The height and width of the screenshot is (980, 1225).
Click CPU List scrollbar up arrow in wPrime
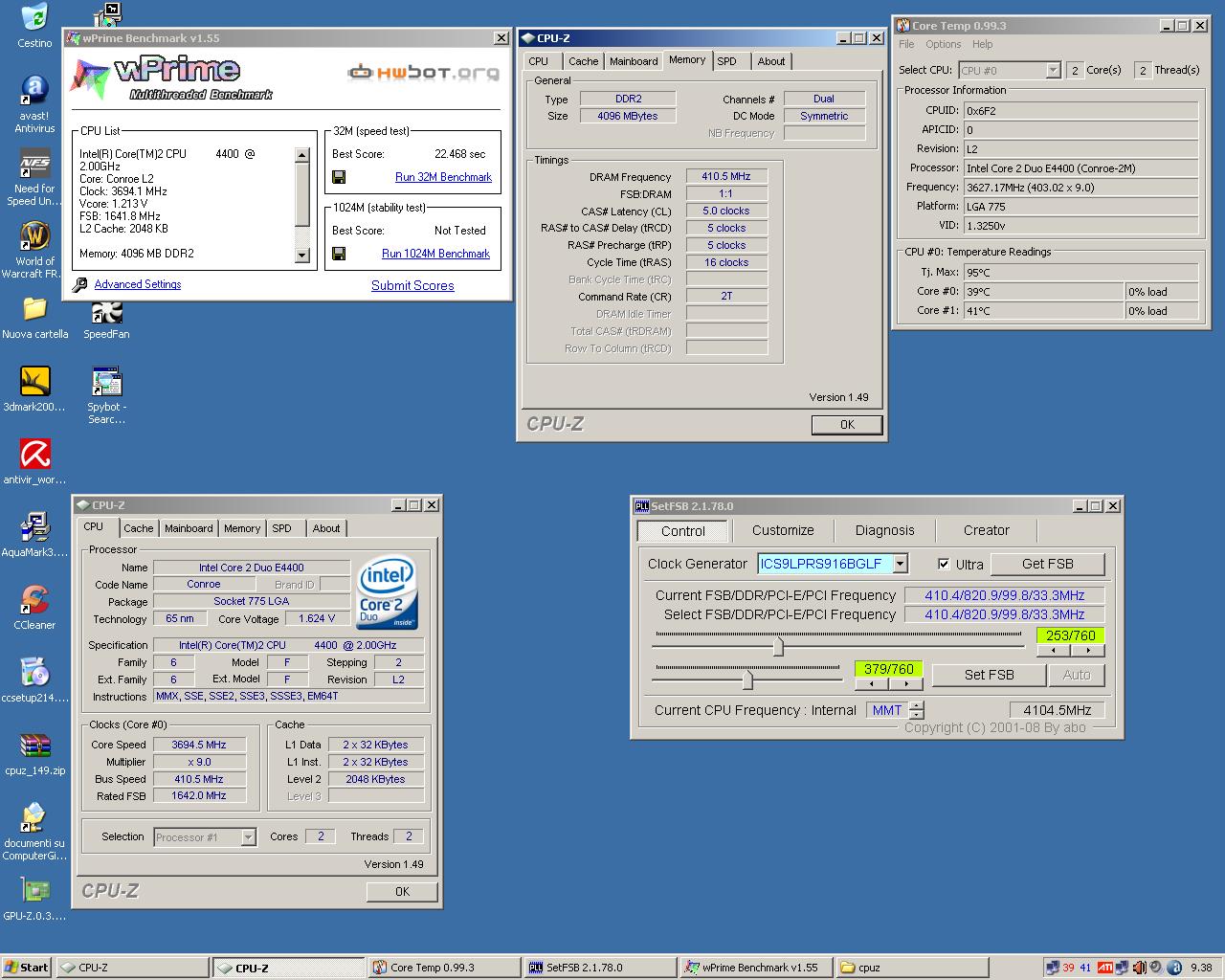coord(302,155)
